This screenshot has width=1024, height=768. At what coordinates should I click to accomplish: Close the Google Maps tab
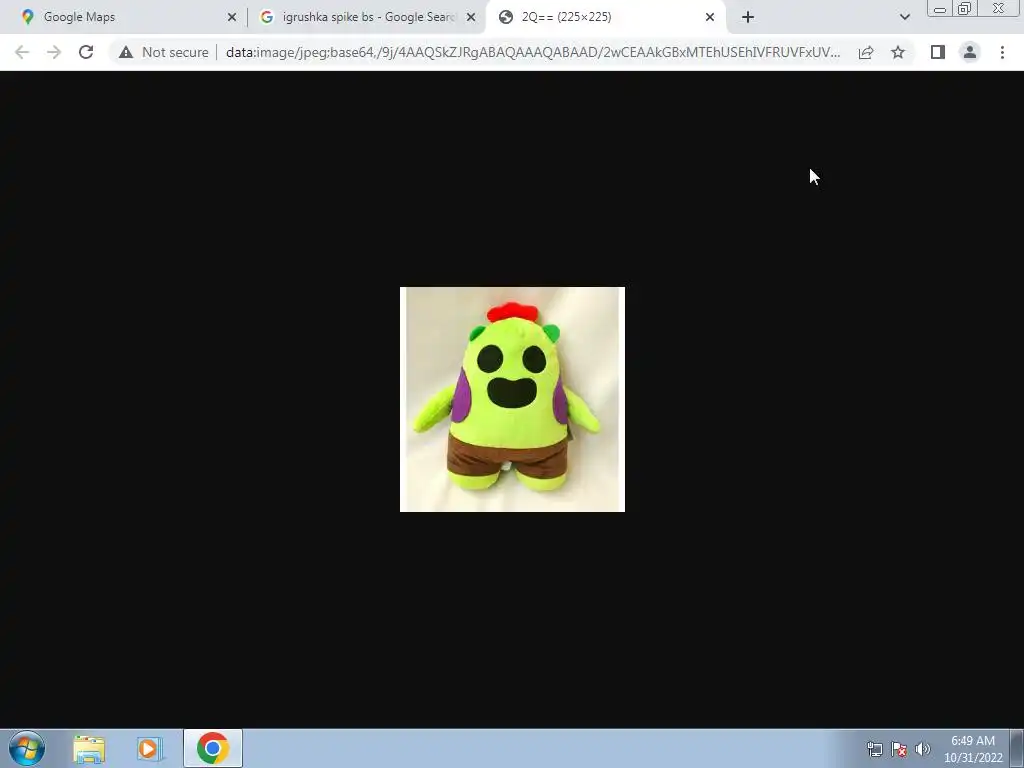pyautogui.click(x=232, y=18)
